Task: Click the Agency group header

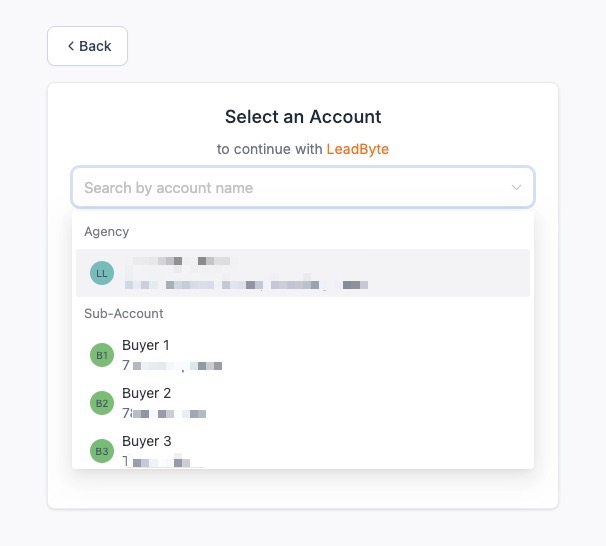Action: coord(107,231)
